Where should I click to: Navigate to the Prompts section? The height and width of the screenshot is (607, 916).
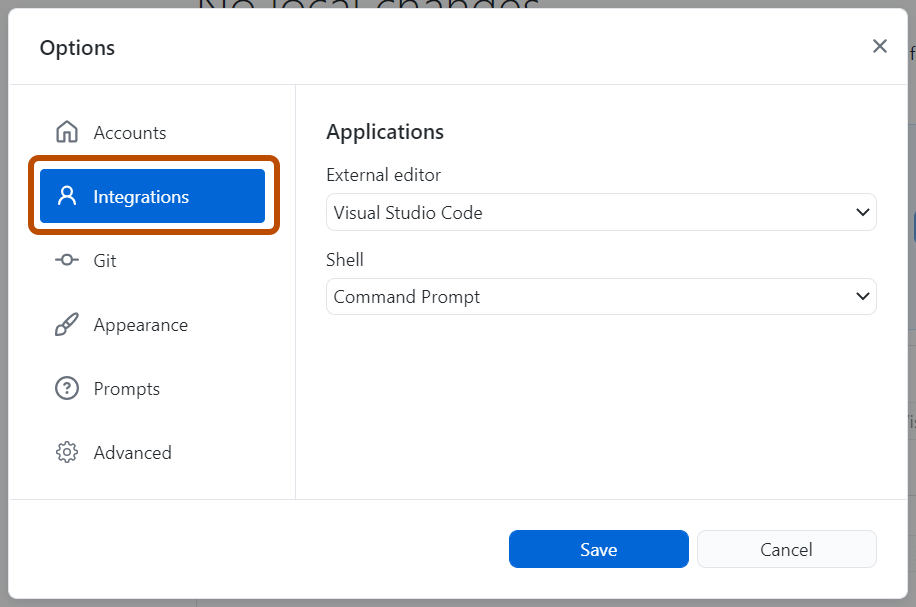tap(125, 388)
